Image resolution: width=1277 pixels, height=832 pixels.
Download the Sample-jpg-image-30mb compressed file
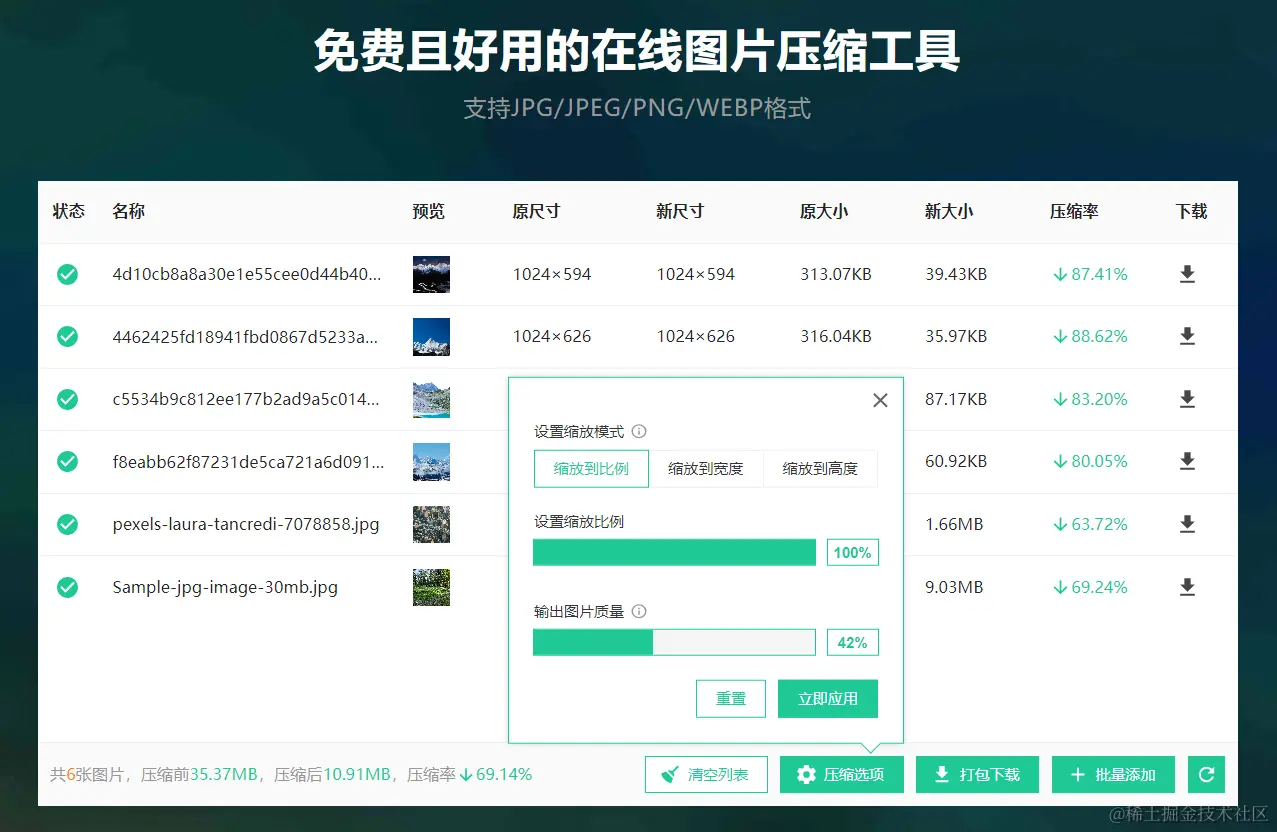click(x=1187, y=587)
